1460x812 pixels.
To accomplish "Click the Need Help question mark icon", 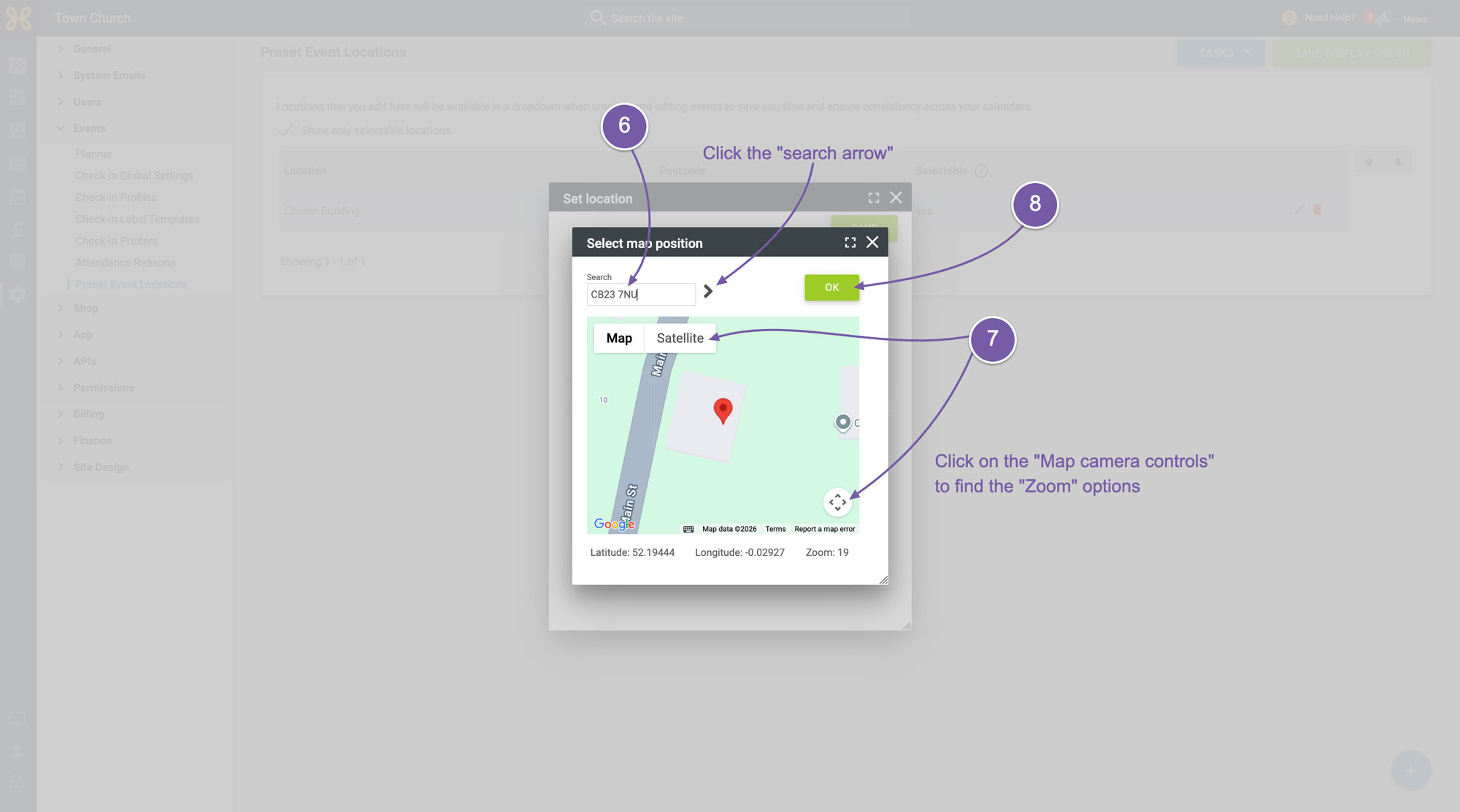I will coord(1289,18).
